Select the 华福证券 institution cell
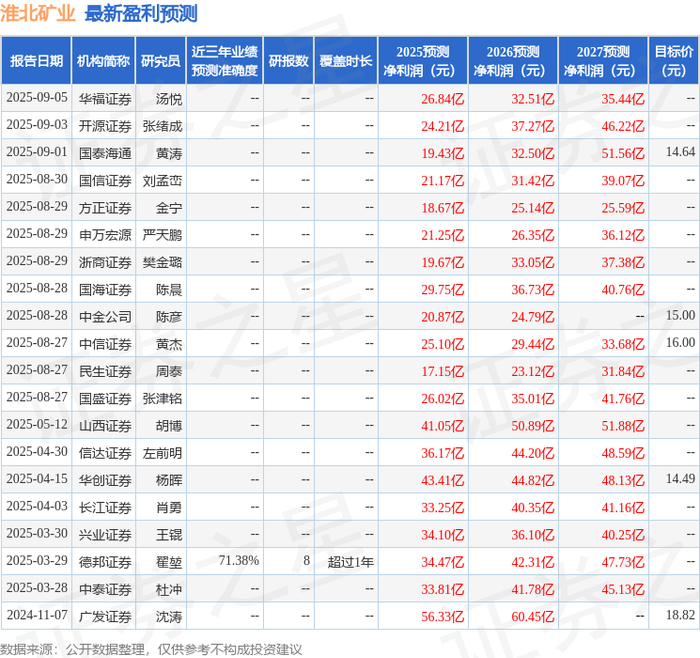The height and width of the screenshot is (658, 700). click(x=105, y=99)
